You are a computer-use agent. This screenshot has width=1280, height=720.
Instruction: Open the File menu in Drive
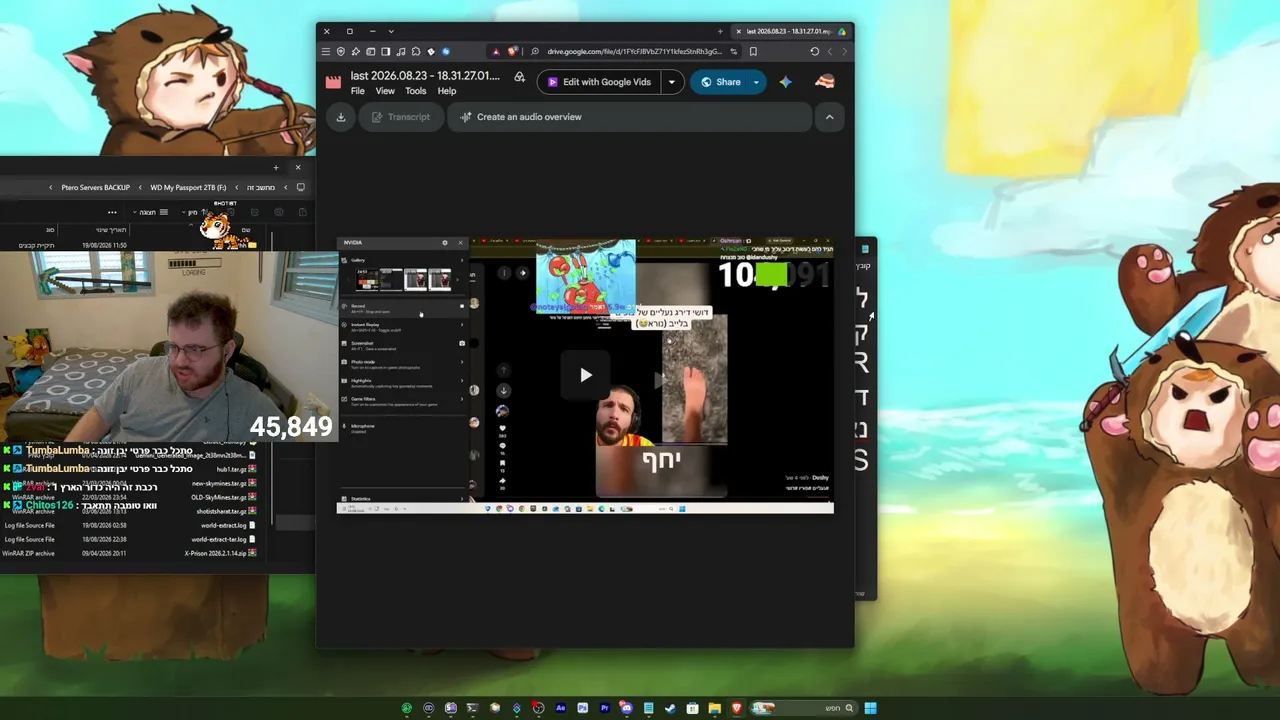pyautogui.click(x=358, y=91)
